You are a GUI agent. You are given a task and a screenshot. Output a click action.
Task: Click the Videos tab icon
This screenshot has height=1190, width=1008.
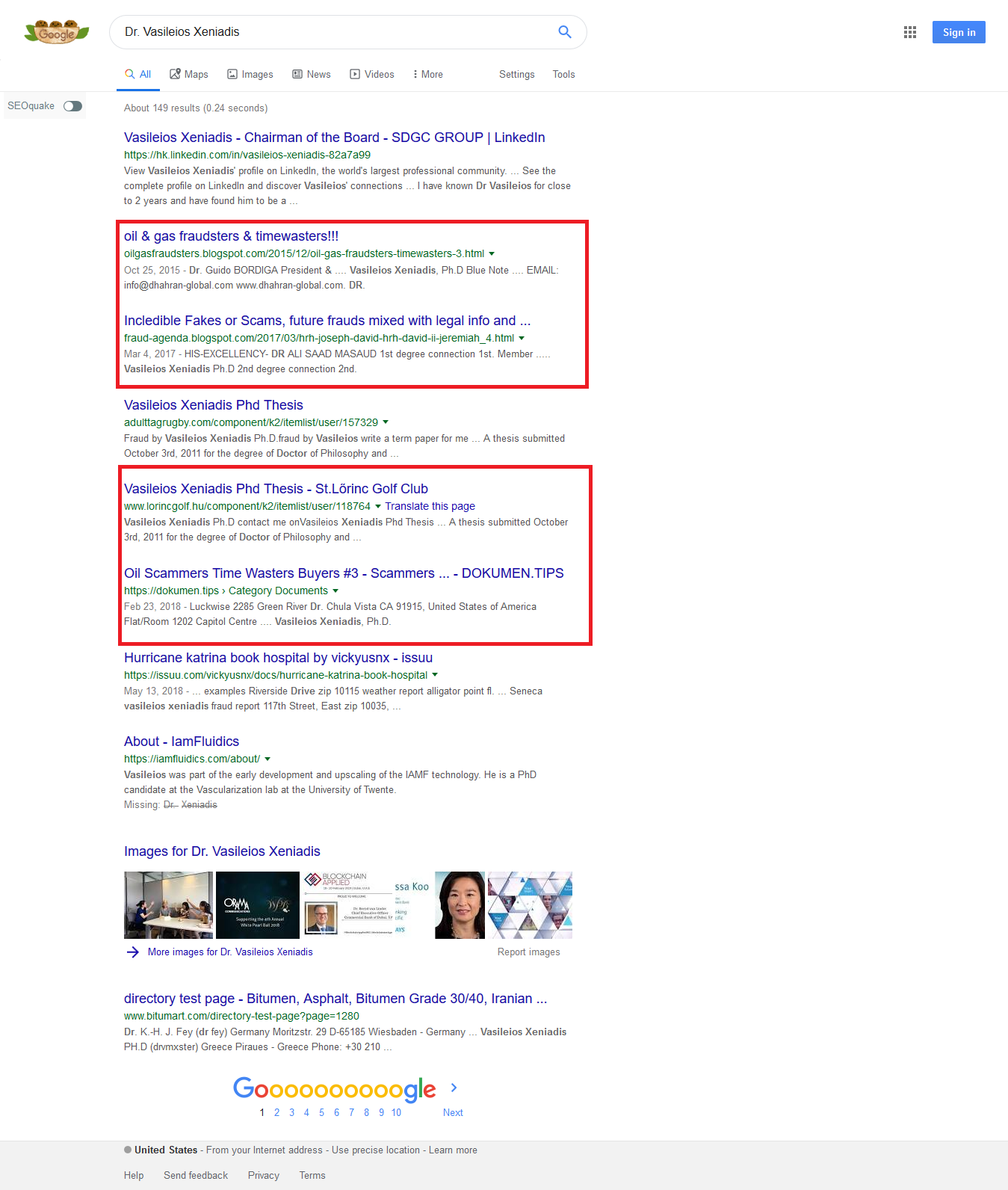tap(355, 74)
